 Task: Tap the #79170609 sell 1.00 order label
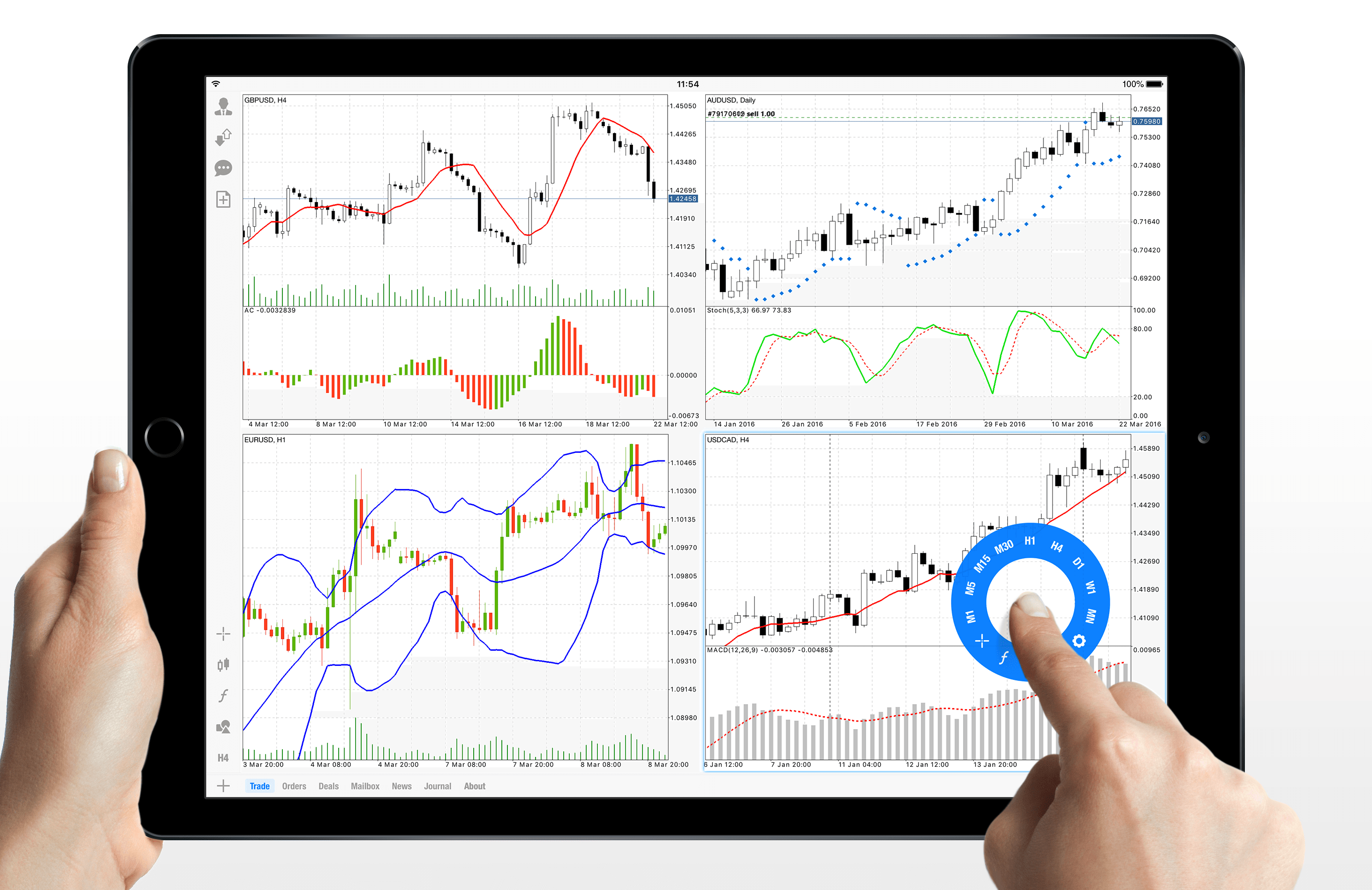coord(741,114)
